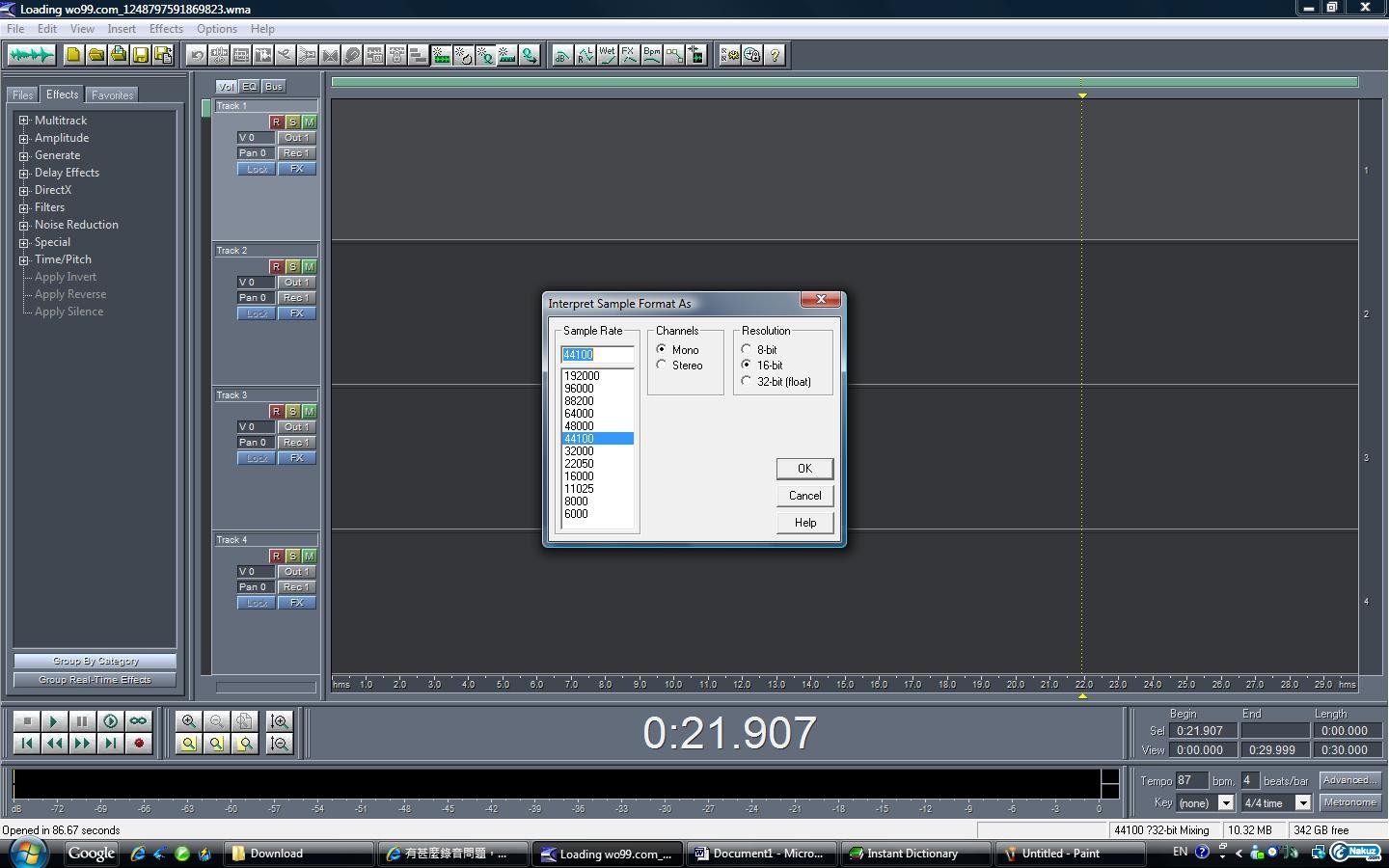Click OK in Interpret Sample Format dialog
The width and height of the screenshot is (1389, 868).
pos(804,469)
